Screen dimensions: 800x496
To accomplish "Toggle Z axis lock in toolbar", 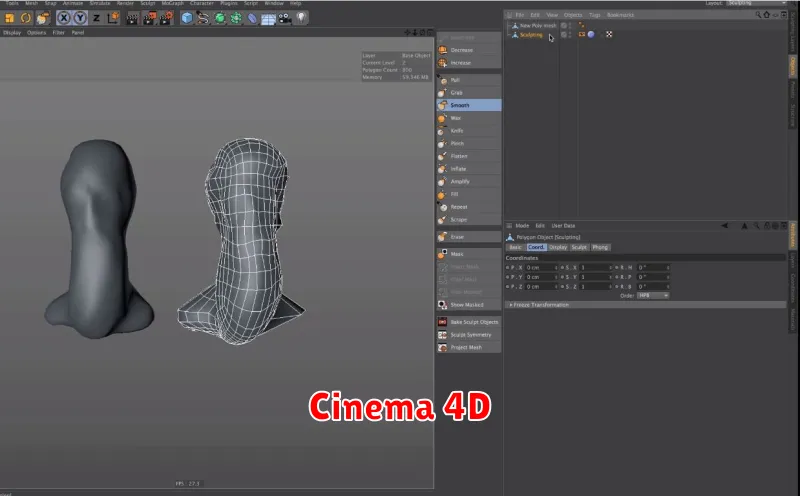I will 96,18.
